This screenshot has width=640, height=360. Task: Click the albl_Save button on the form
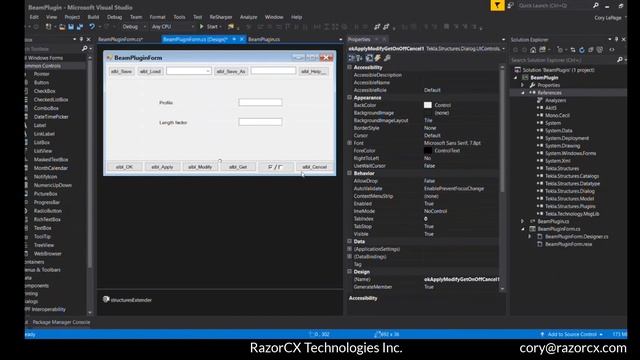coord(122,71)
